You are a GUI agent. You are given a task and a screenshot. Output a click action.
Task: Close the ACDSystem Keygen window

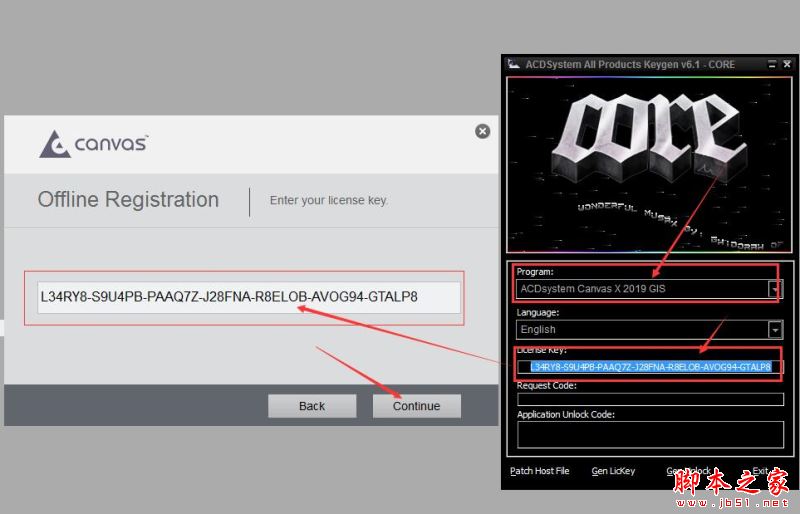pyautogui.click(x=787, y=64)
